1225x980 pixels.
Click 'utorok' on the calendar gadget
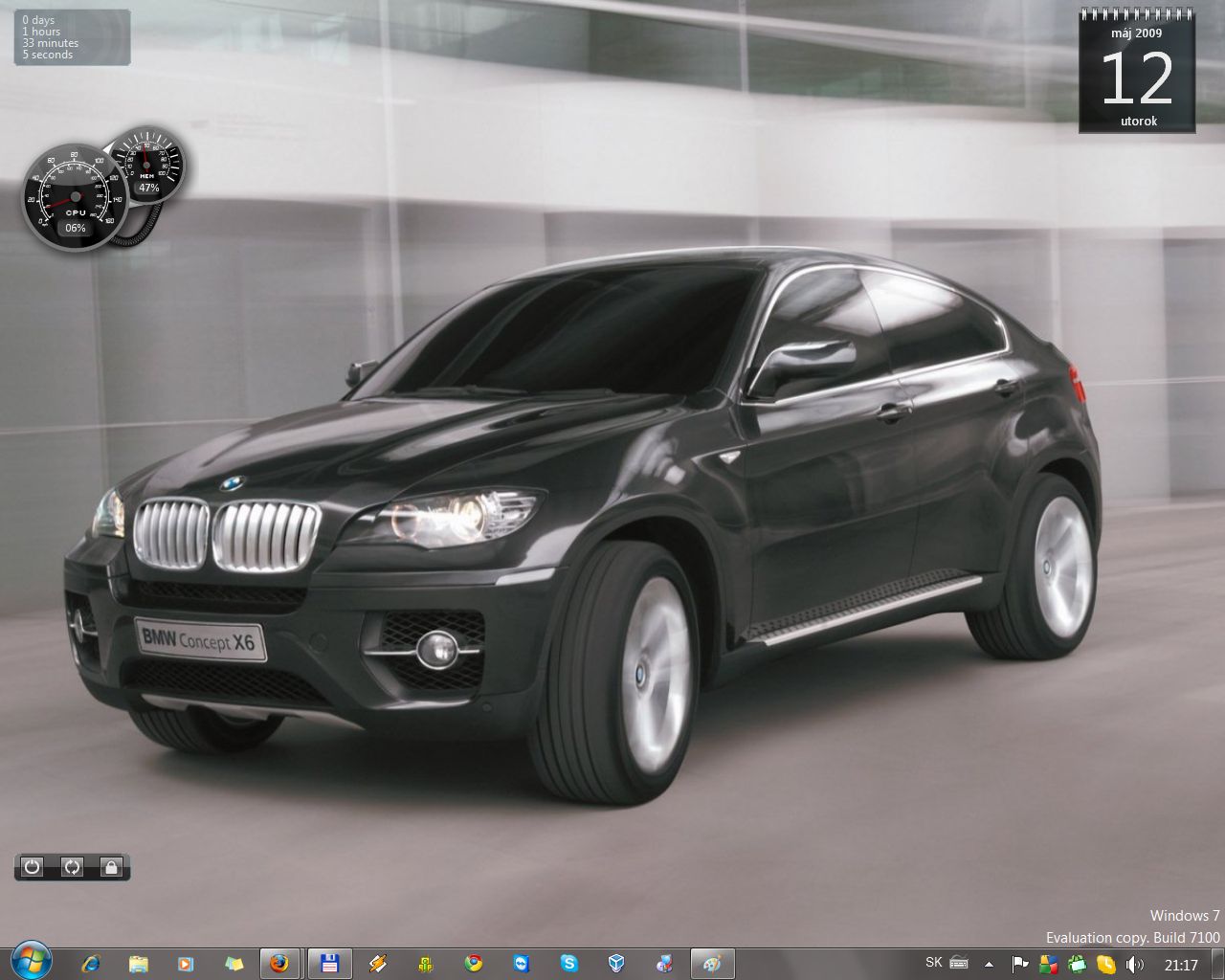click(1139, 122)
